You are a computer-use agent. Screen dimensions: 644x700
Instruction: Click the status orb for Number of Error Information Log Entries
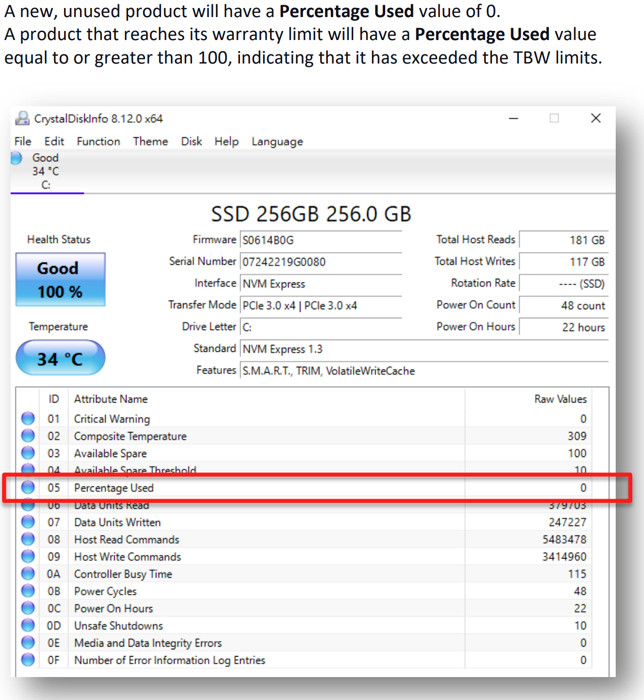[28, 660]
